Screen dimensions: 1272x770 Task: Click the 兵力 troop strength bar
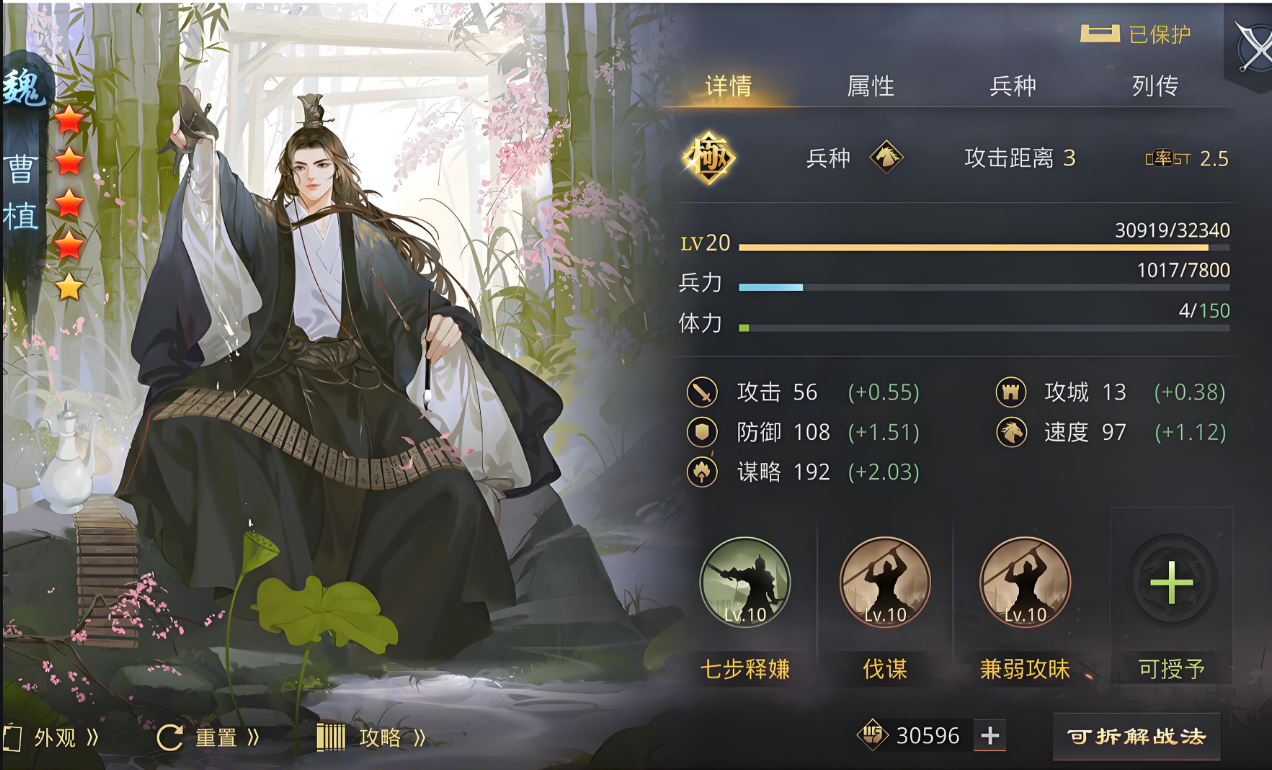click(984, 287)
